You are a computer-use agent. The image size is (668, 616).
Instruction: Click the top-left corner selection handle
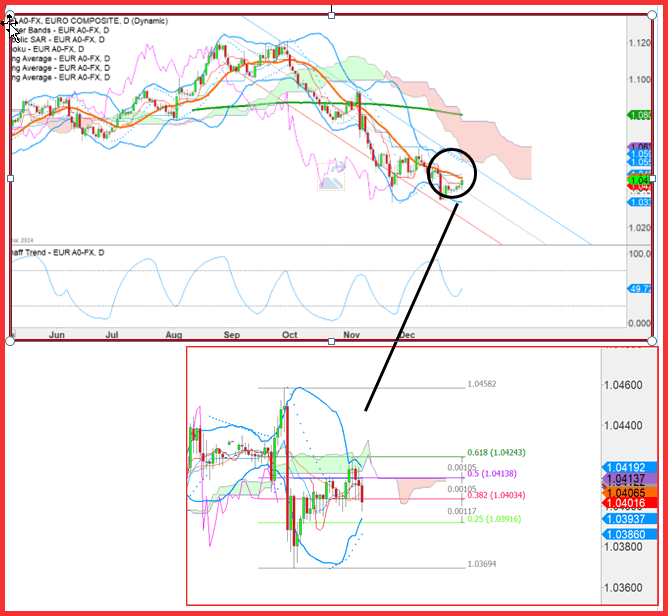(x=10, y=16)
